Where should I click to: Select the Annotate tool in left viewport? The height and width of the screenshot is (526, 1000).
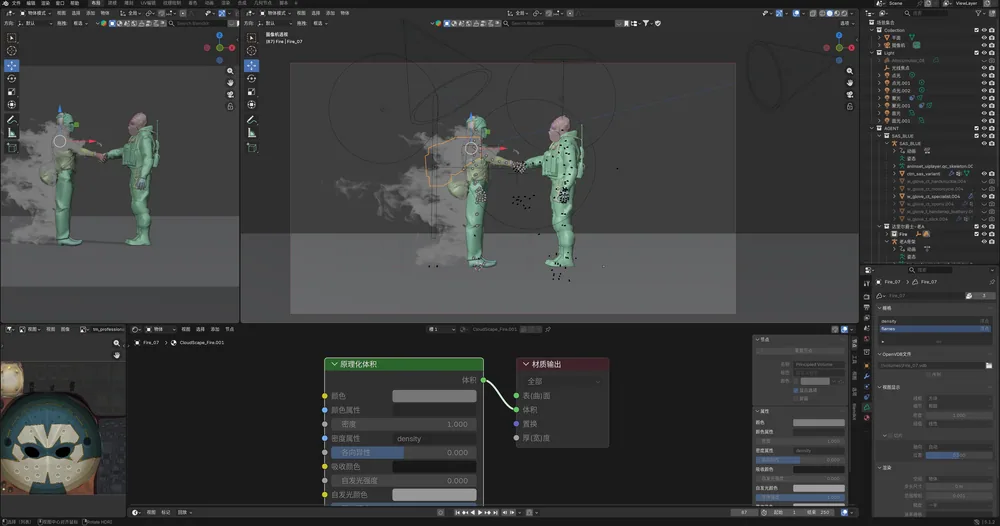(11, 119)
